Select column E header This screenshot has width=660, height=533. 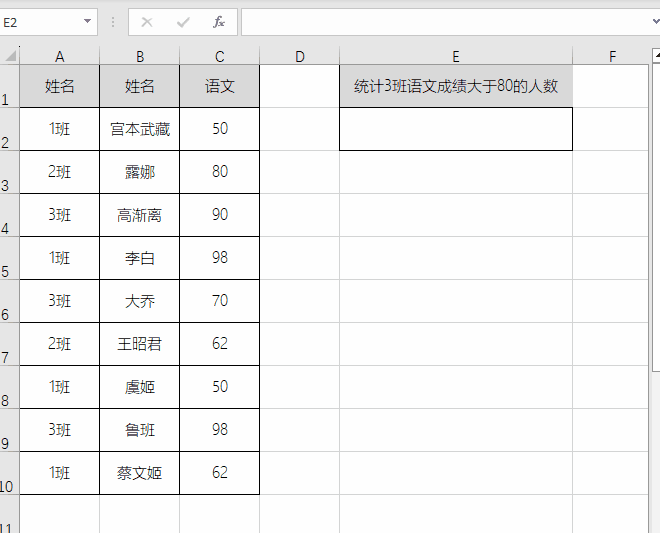pos(456,56)
